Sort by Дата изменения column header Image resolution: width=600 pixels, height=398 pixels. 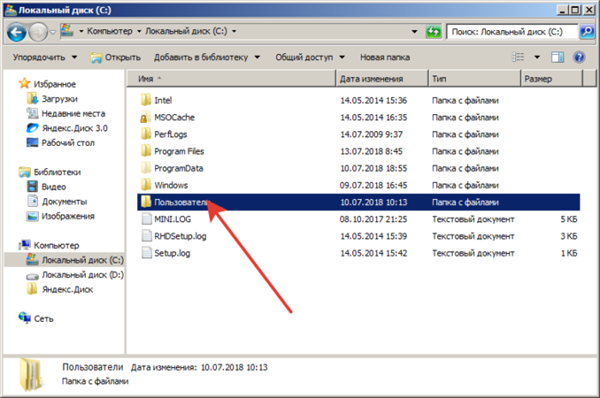(x=382, y=78)
